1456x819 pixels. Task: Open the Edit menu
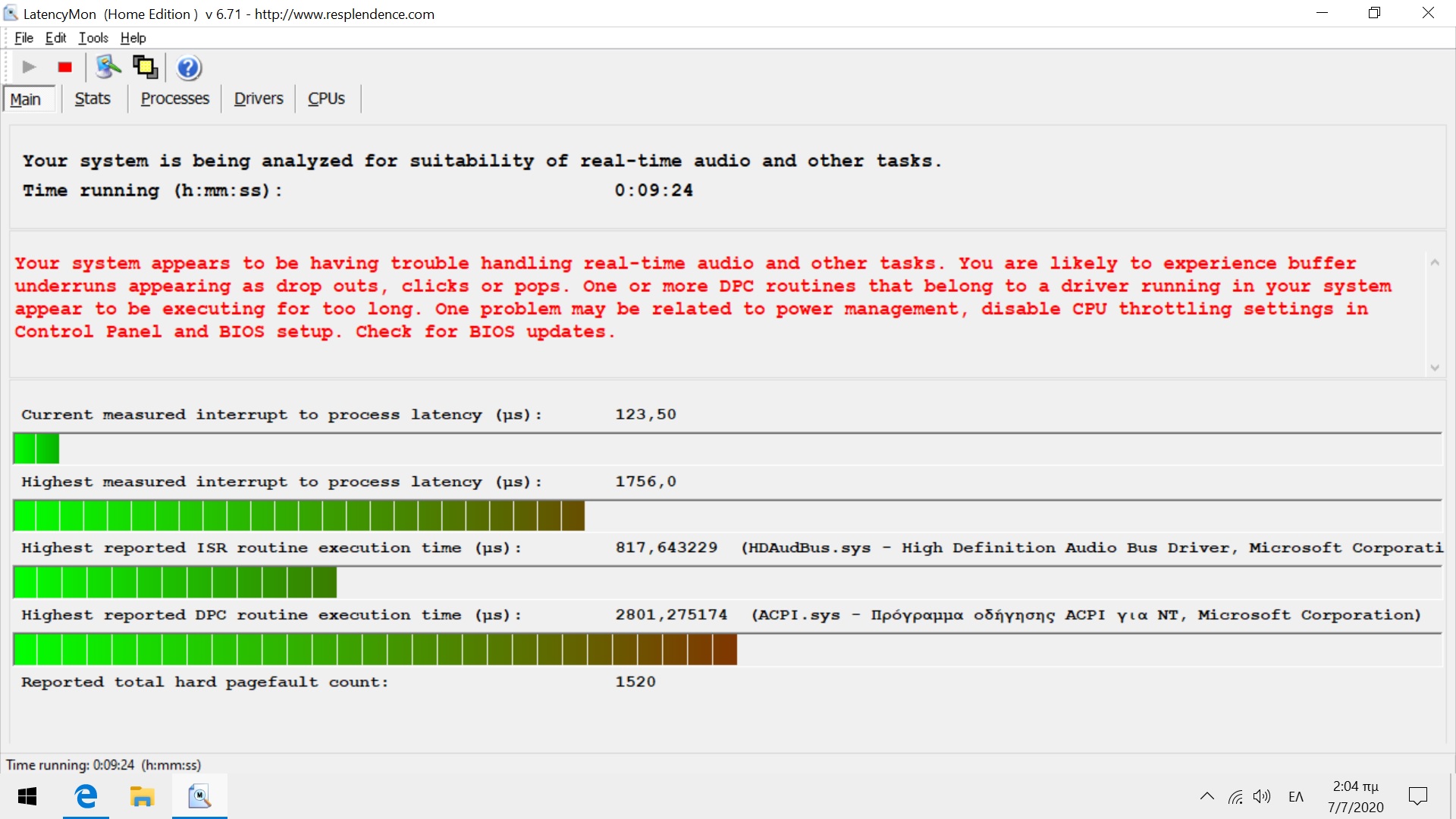click(x=55, y=38)
